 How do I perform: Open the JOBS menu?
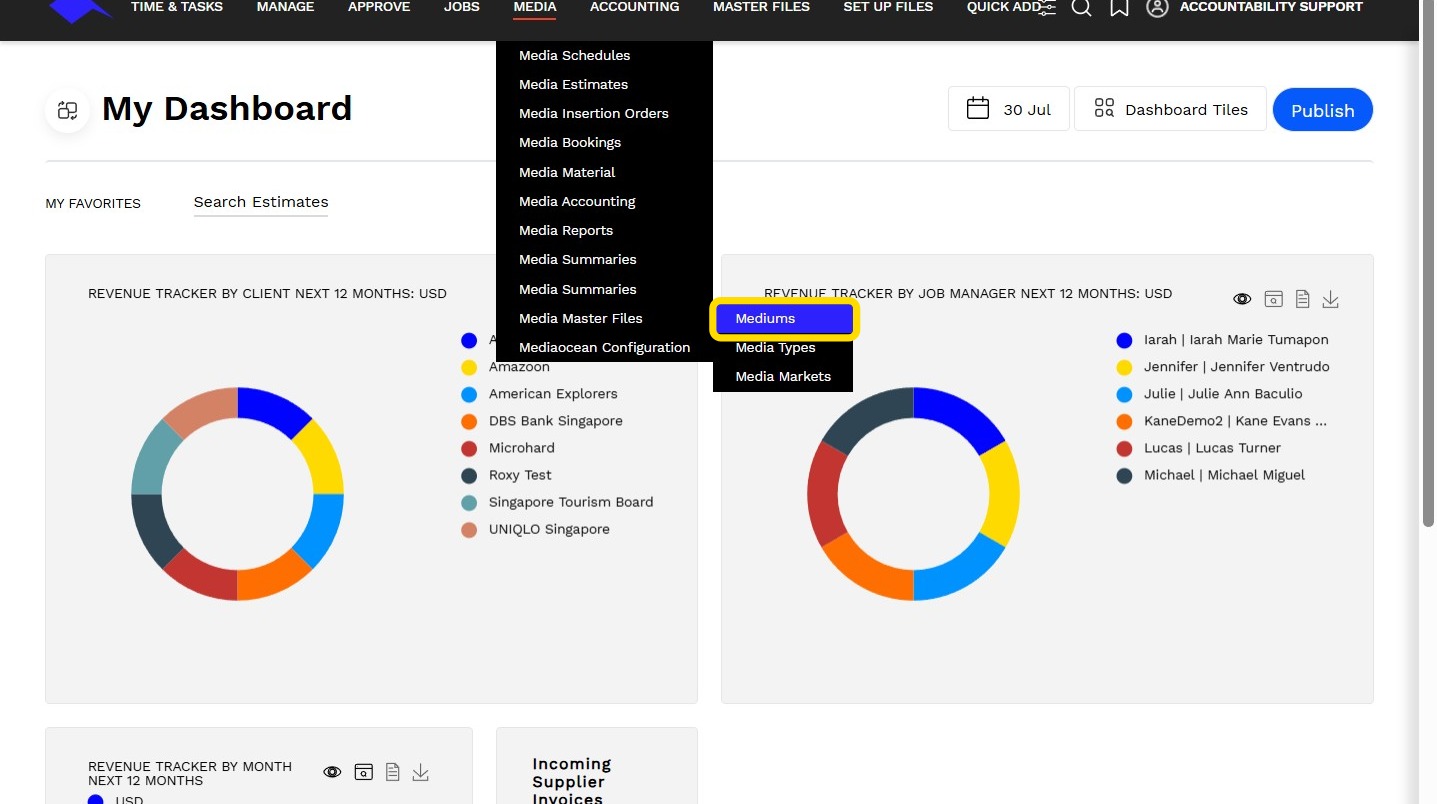pos(462,7)
